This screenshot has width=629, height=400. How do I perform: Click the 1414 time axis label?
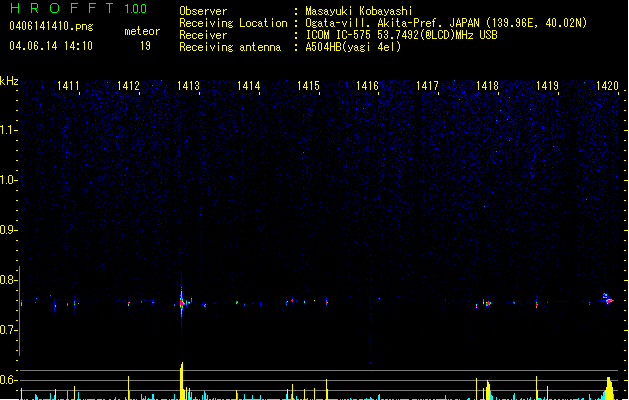coord(248,85)
